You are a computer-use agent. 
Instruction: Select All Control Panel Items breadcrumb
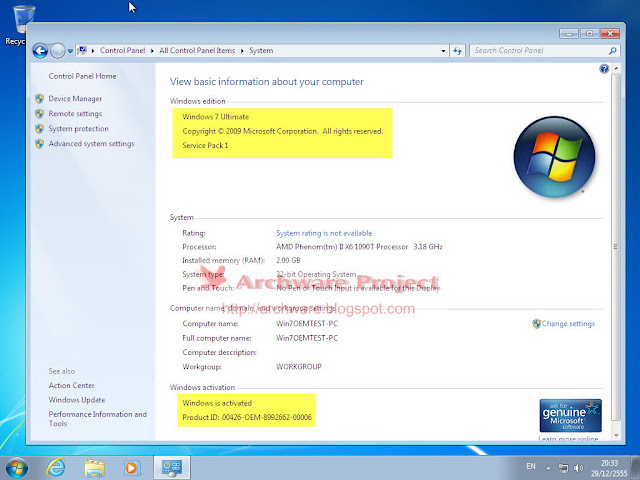(x=197, y=51)
